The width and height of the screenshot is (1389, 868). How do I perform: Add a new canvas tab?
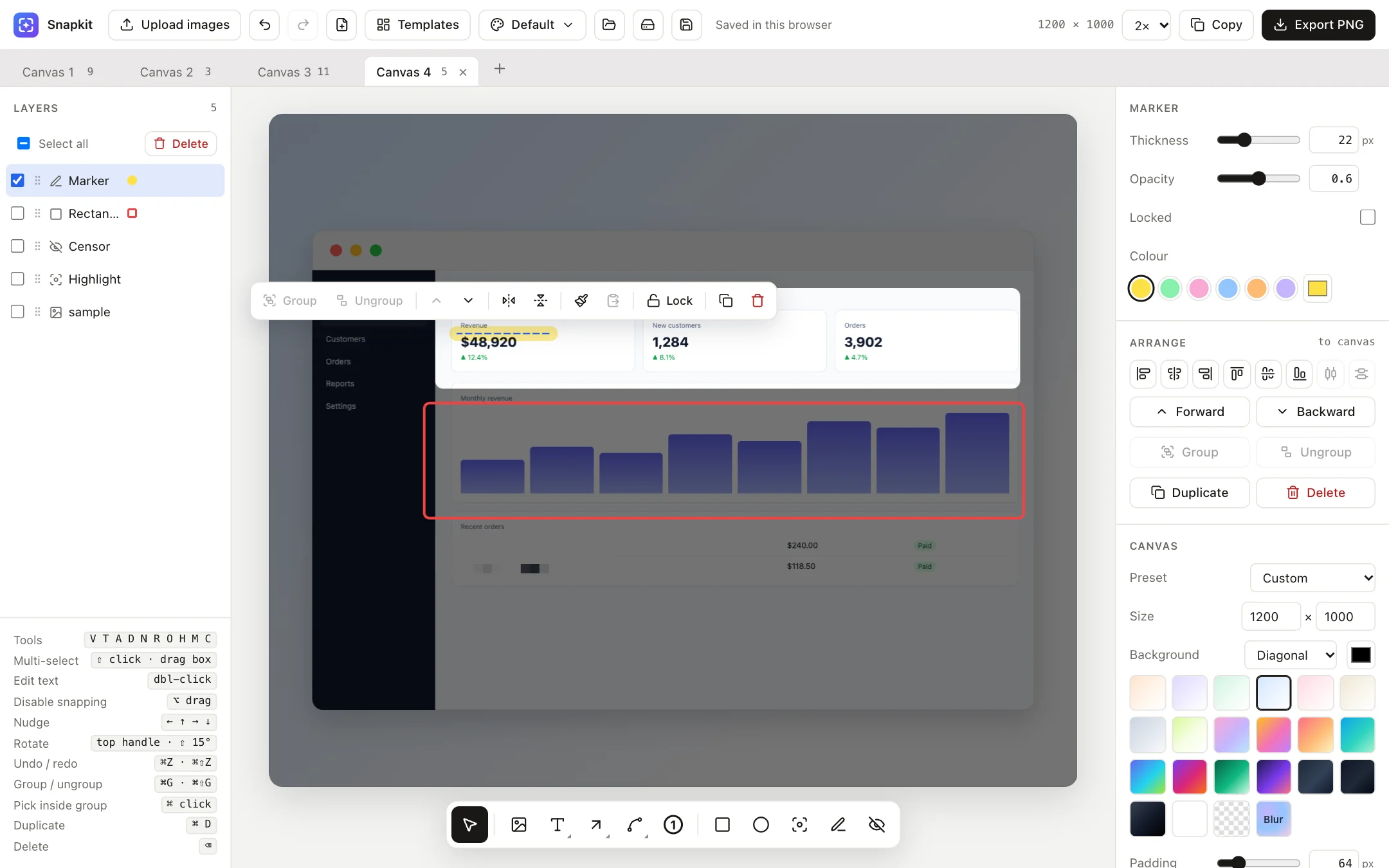pos(500,69)
